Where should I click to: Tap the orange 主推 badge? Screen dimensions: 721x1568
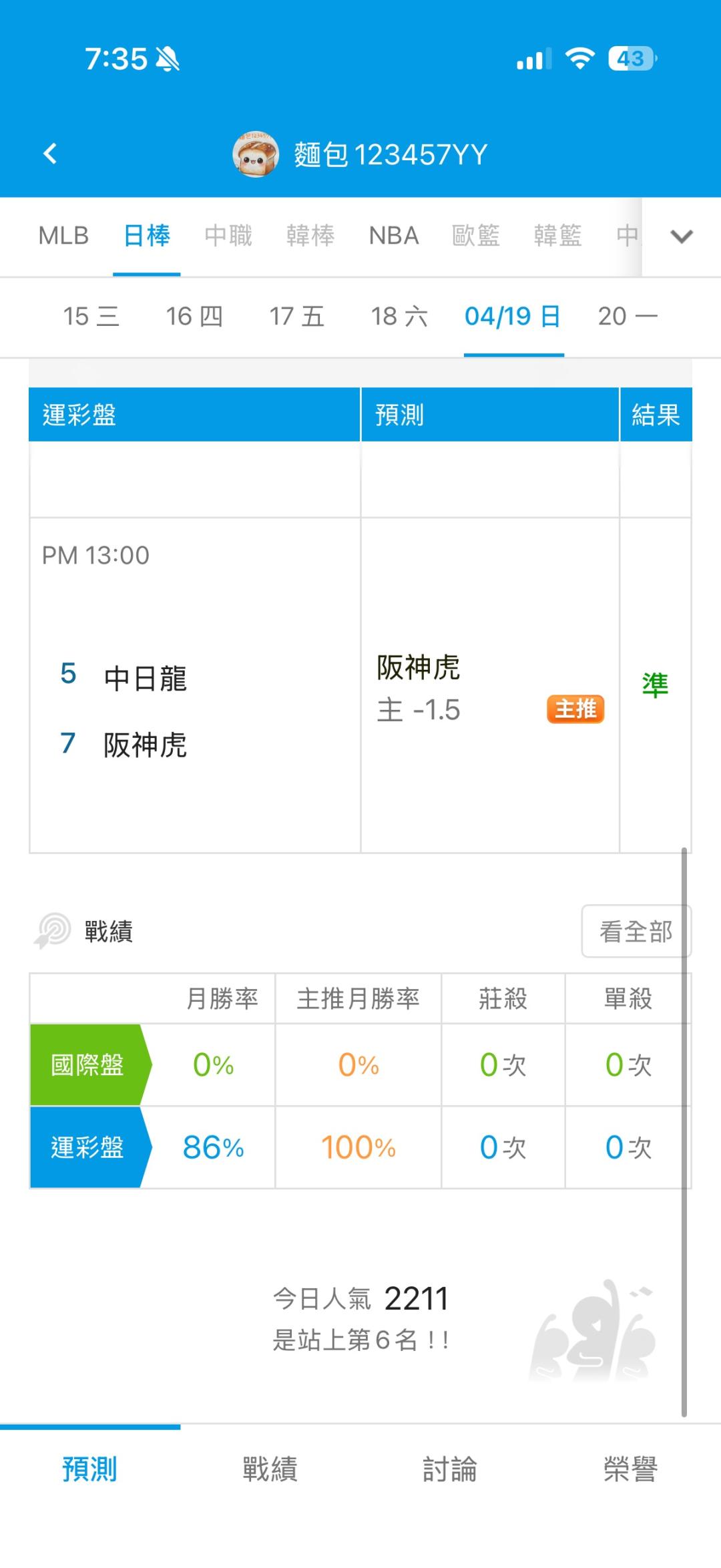[575, 709]
